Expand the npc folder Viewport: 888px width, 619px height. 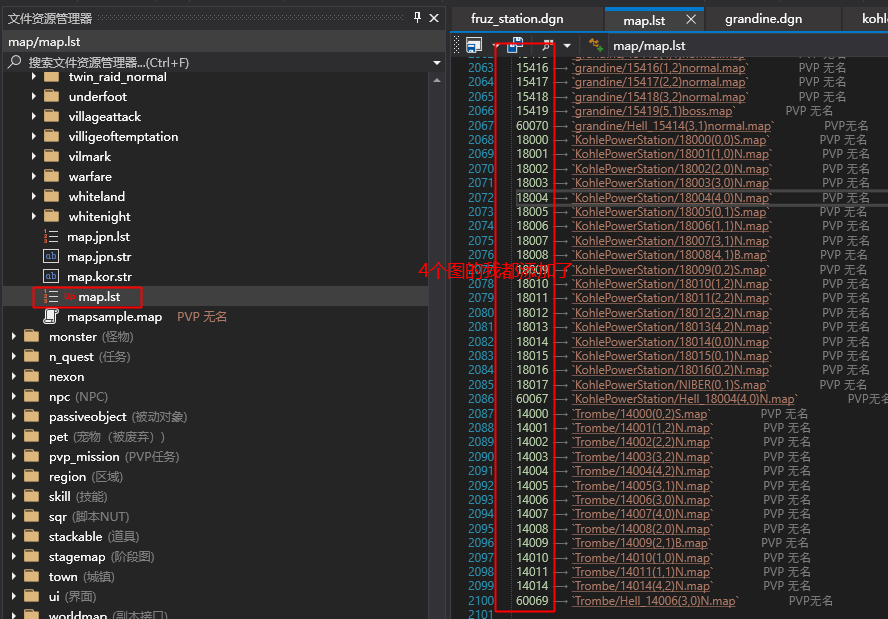(x=14, y=396)
